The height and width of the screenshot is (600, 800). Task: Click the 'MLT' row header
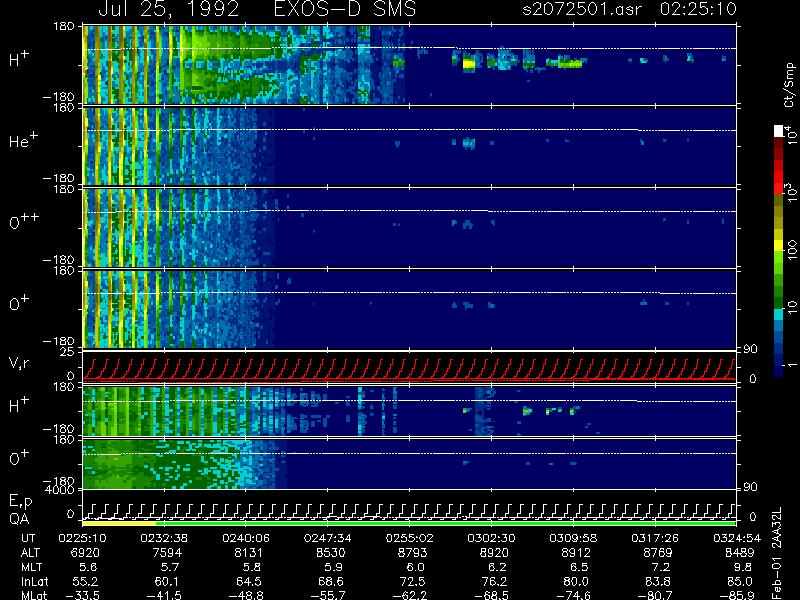click(x=31, y=567)
